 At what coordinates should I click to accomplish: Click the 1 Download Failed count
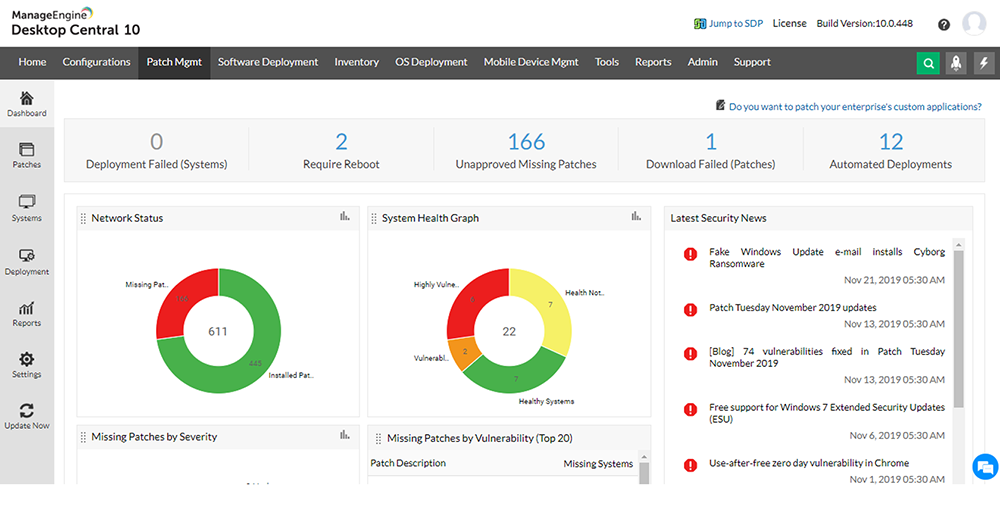click(x=710, y=141)
